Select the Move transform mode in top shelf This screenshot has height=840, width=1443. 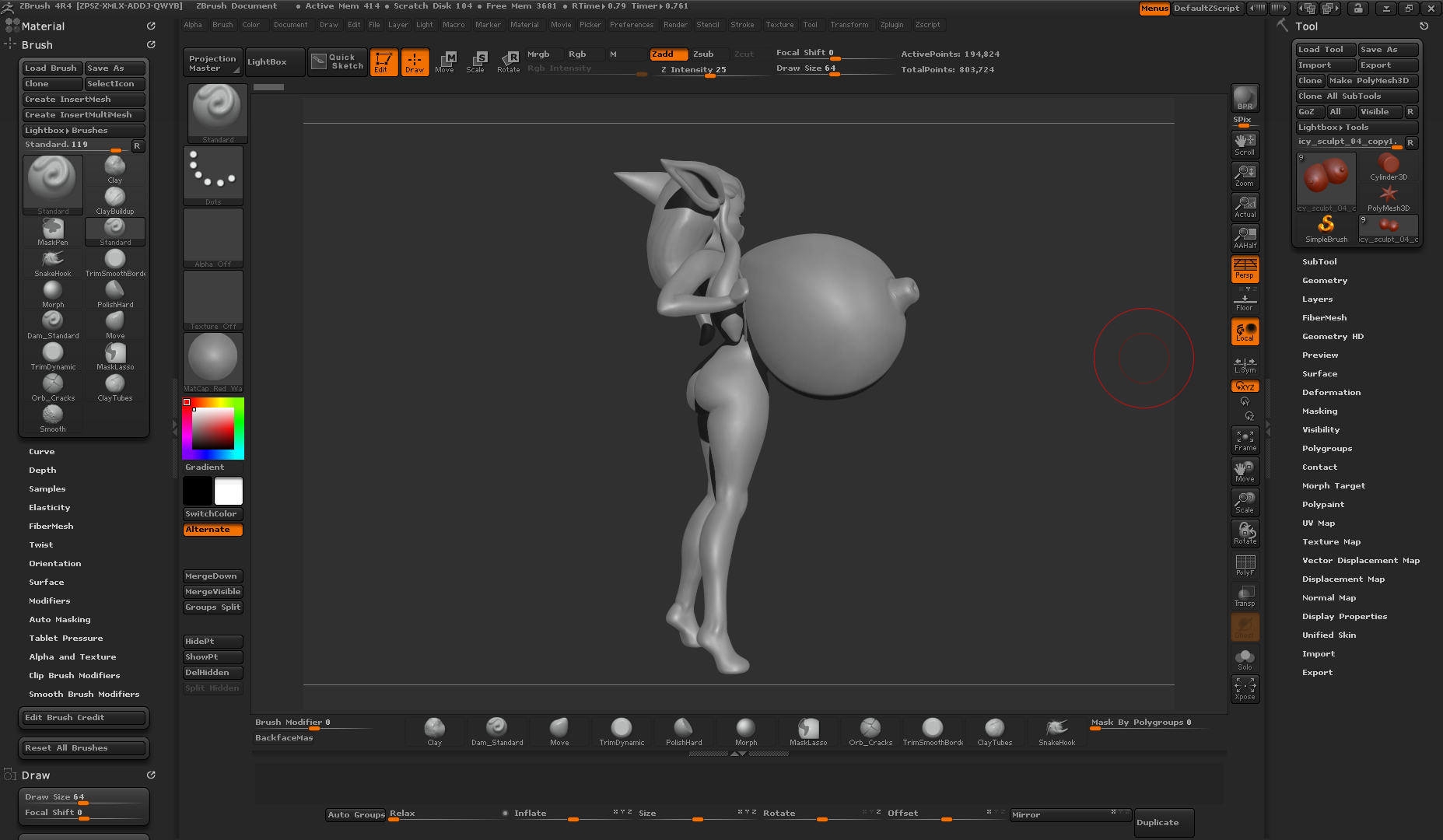tap(445, 62)
